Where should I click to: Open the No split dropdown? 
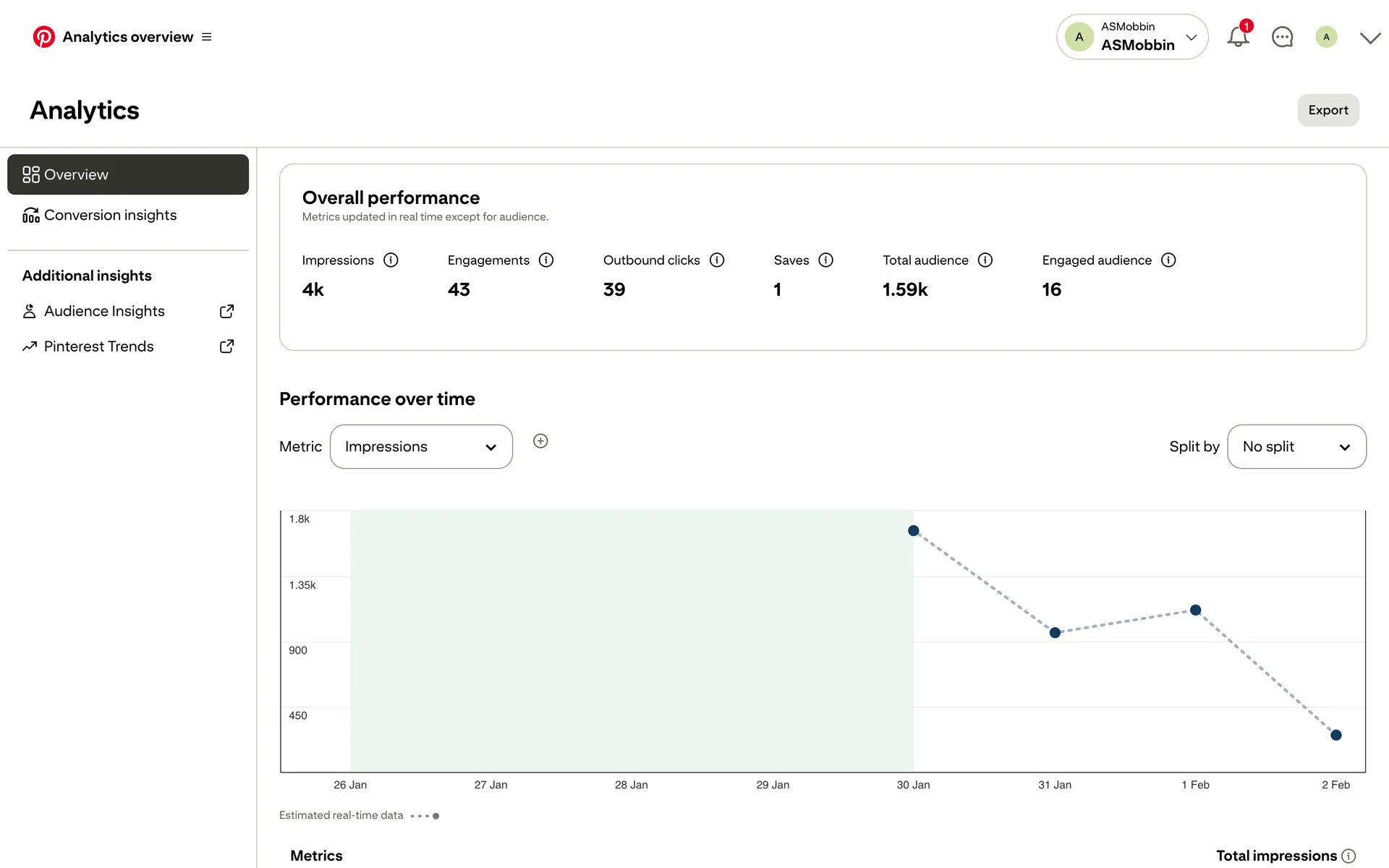tap(1296, 447)
